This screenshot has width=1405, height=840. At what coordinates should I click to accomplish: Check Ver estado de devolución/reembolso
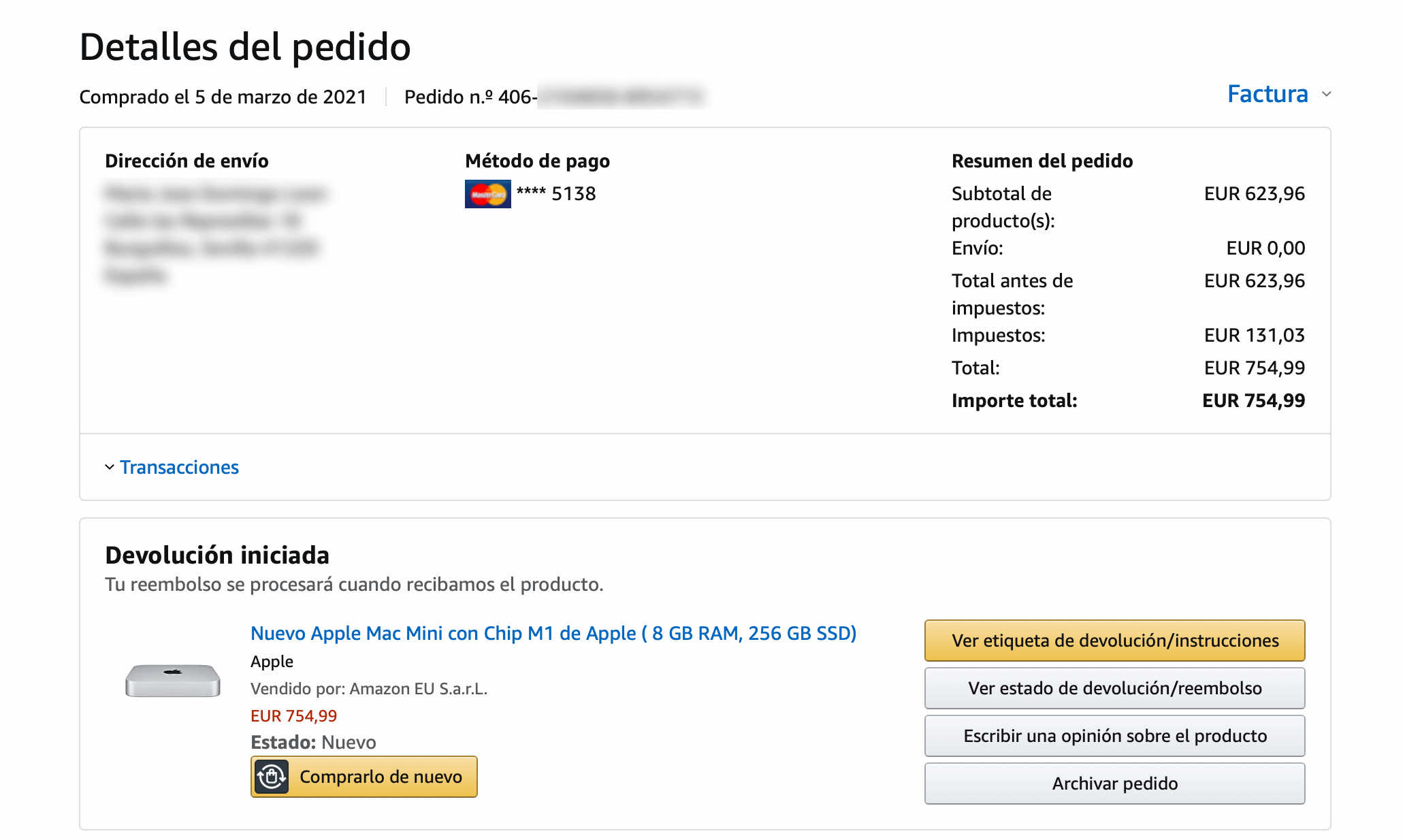coord(1114,688)
